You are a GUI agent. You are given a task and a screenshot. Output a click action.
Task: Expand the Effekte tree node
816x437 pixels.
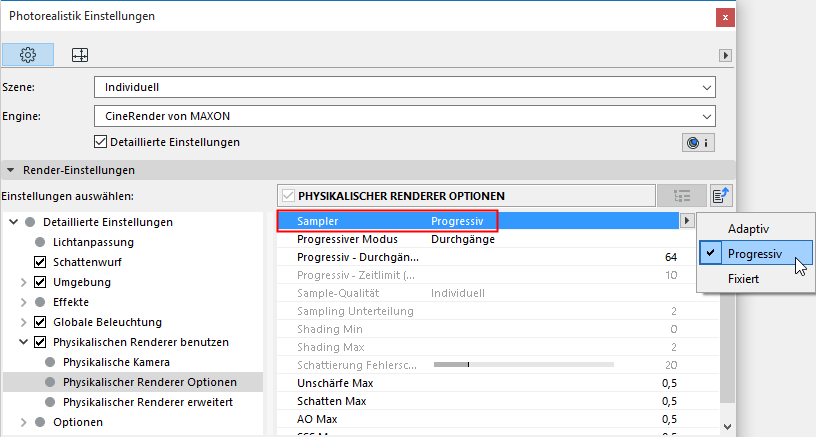23,302
